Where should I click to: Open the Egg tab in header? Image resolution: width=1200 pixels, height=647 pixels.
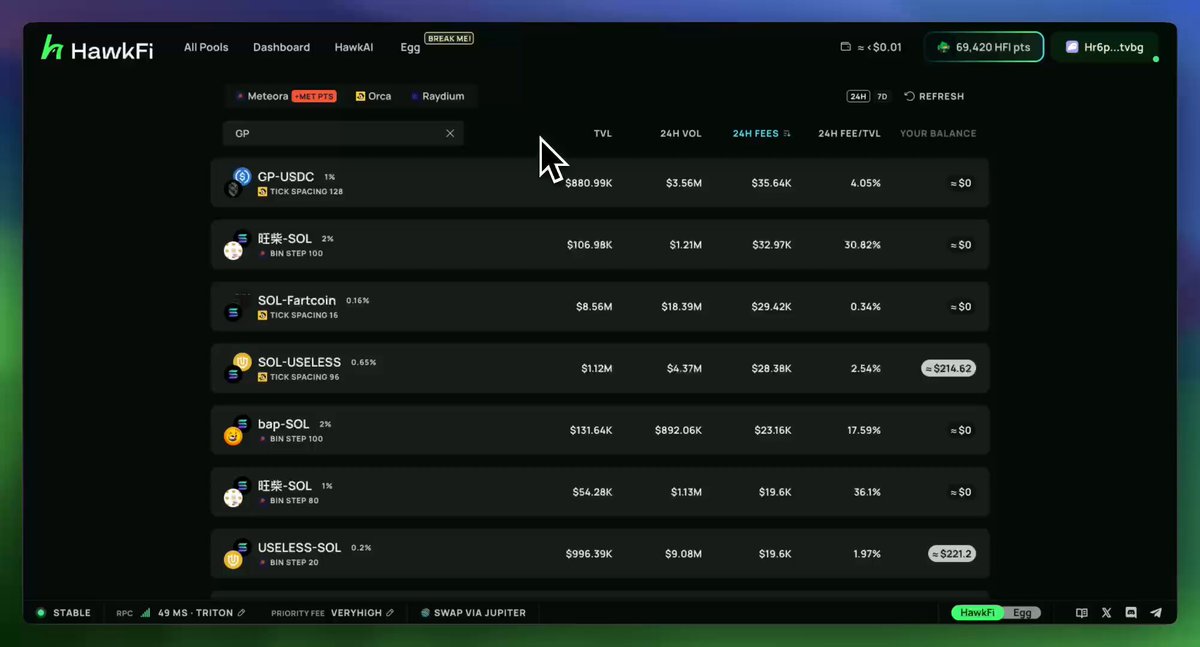pos(410,47)
